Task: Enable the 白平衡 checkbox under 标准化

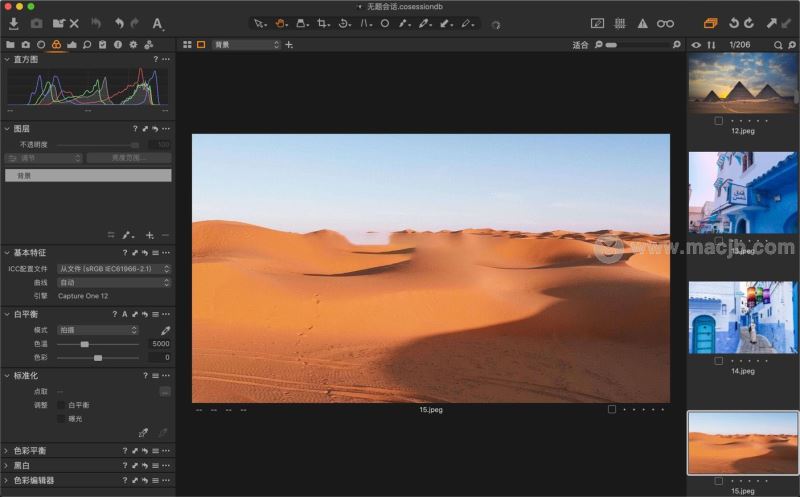Action: [61, 405]
